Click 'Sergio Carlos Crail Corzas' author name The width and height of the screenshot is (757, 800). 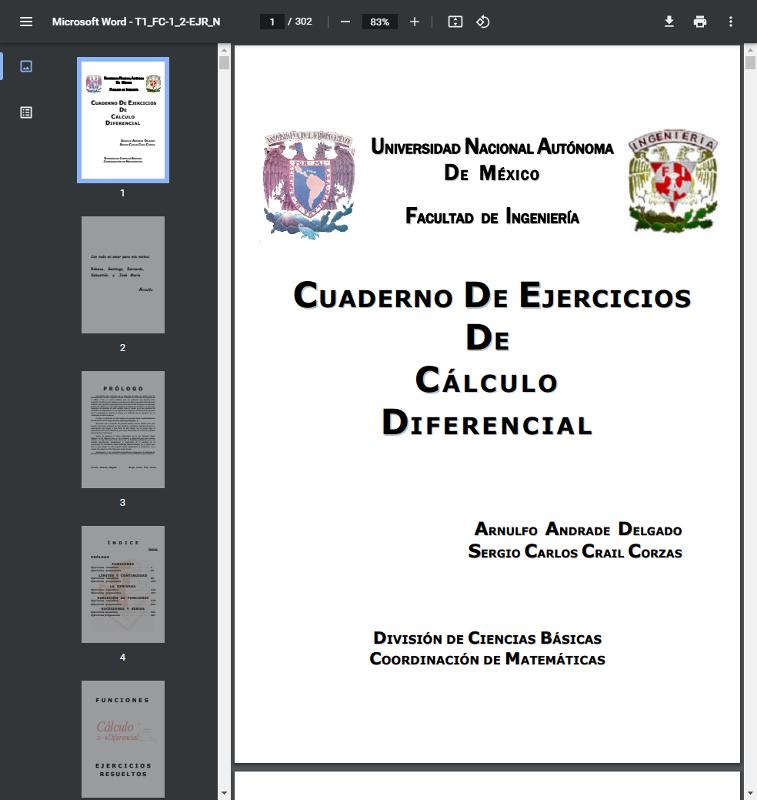tap(575, 552)
